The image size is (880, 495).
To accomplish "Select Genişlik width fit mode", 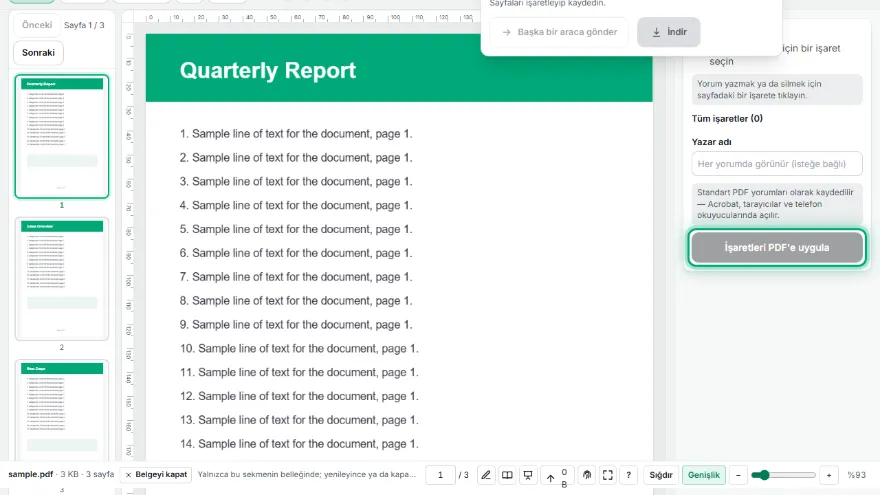I will (x=704, y=475).
